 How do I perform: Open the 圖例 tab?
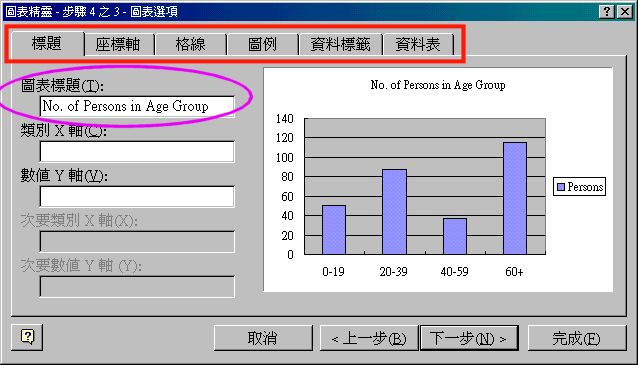pyautogui.click(x=262, y=44)
